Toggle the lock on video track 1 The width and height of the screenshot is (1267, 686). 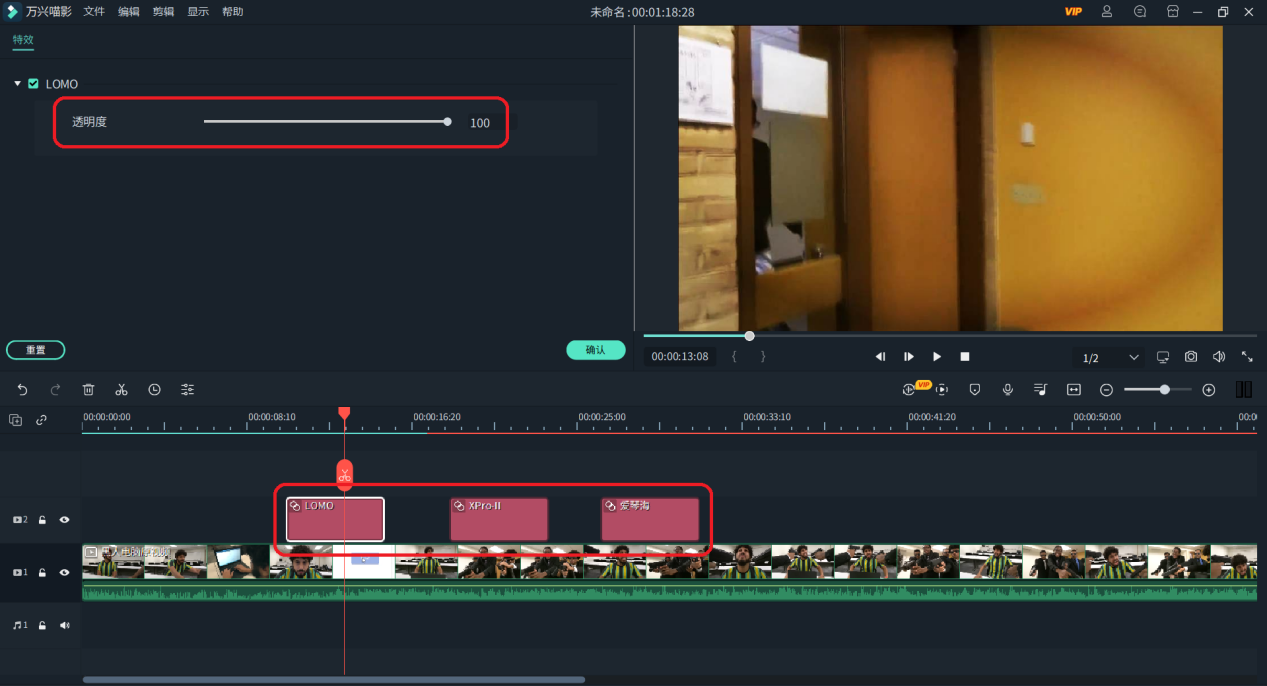coord(42,573)
